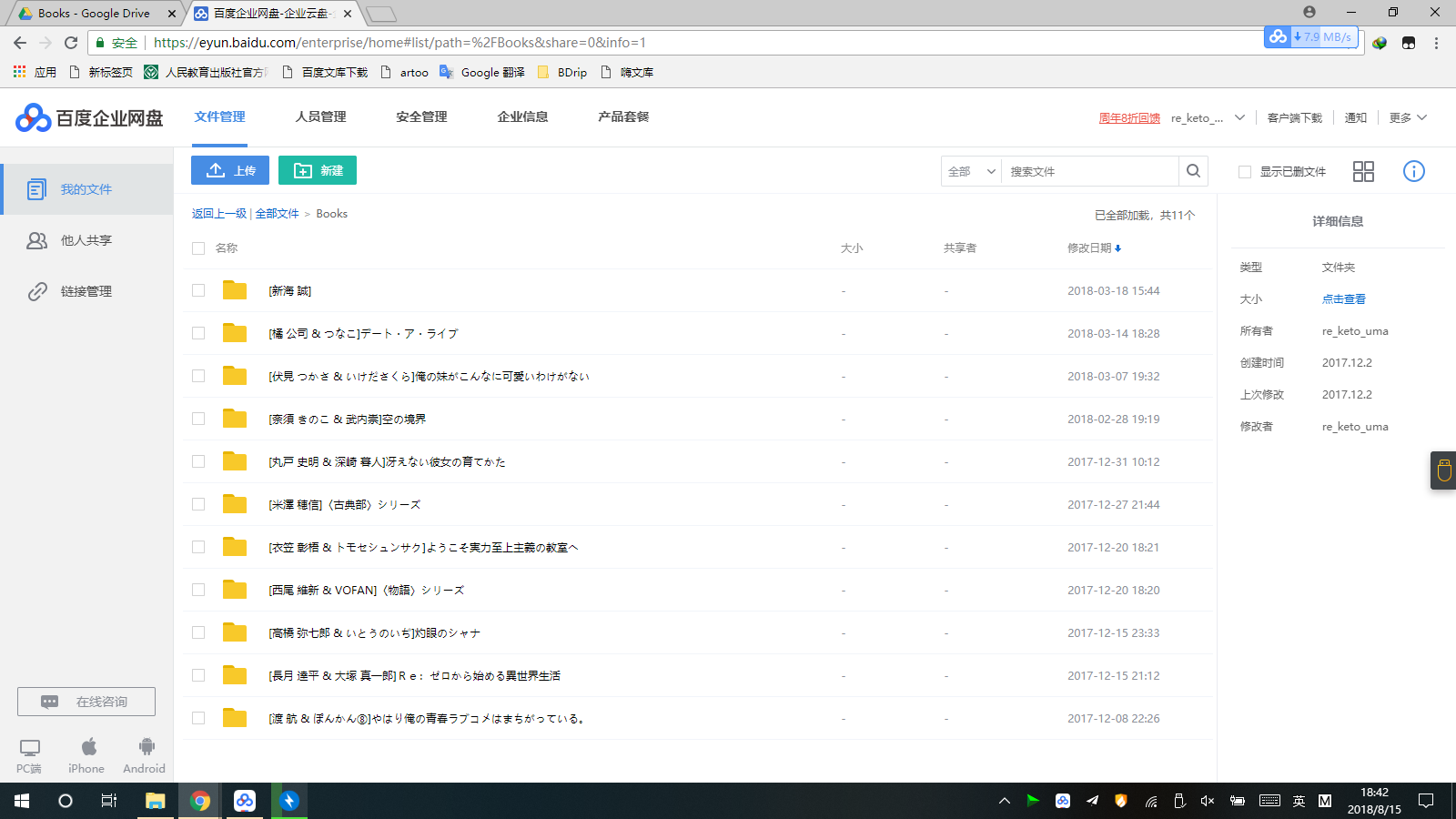Click the Baidu enterprise netdisk logo
Viewport: 1456px width, 819px height.
(89, 117)
